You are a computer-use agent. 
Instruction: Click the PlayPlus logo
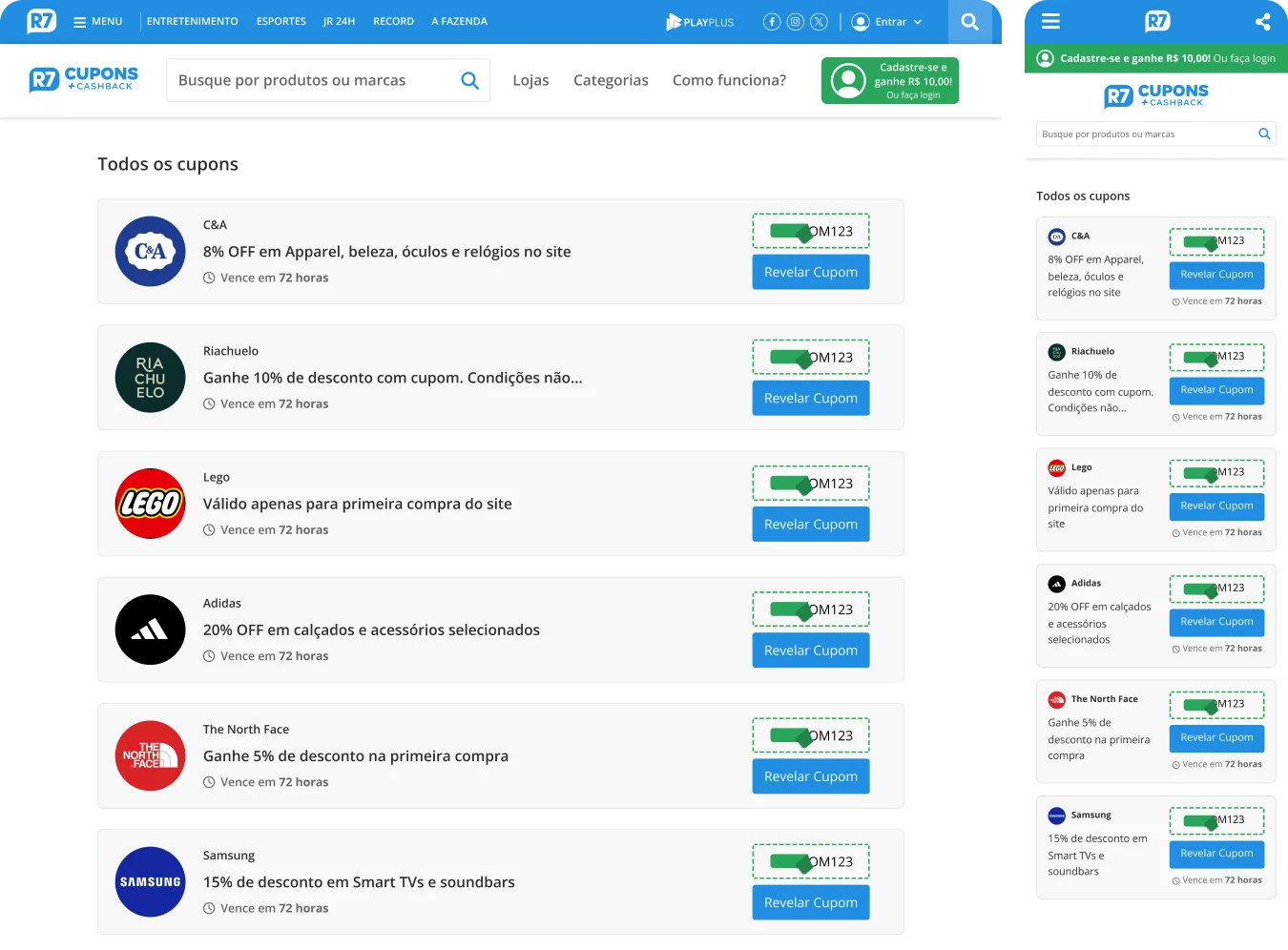pos(700,22)
